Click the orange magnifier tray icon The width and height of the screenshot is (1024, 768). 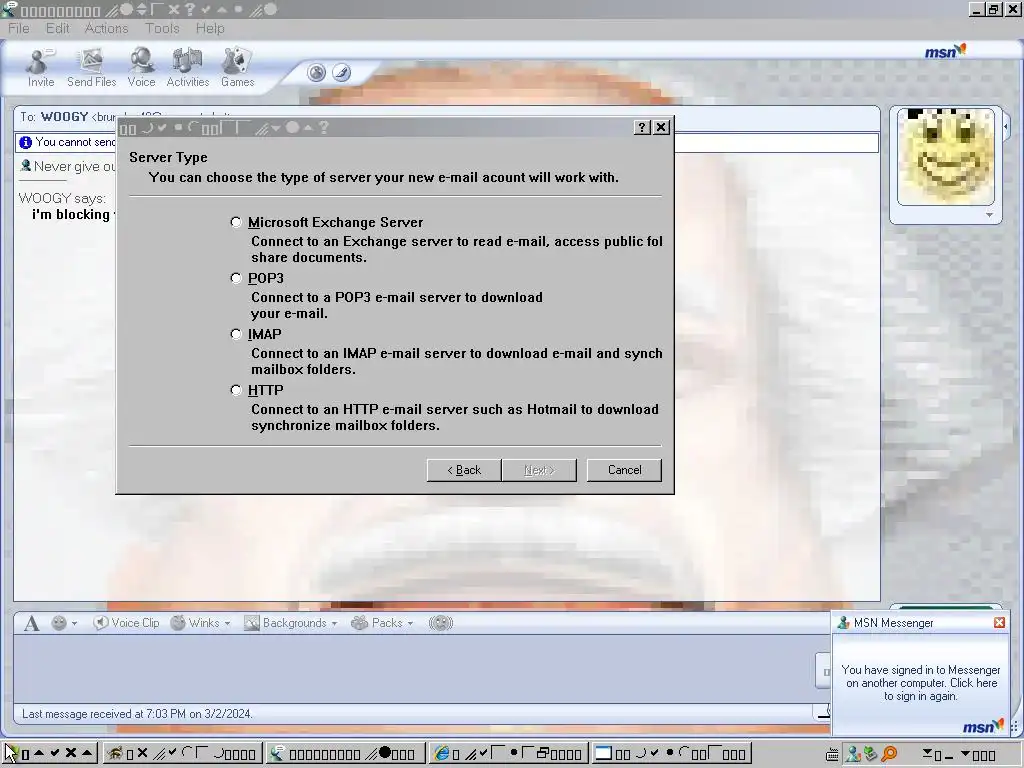[x=889, y=754]
